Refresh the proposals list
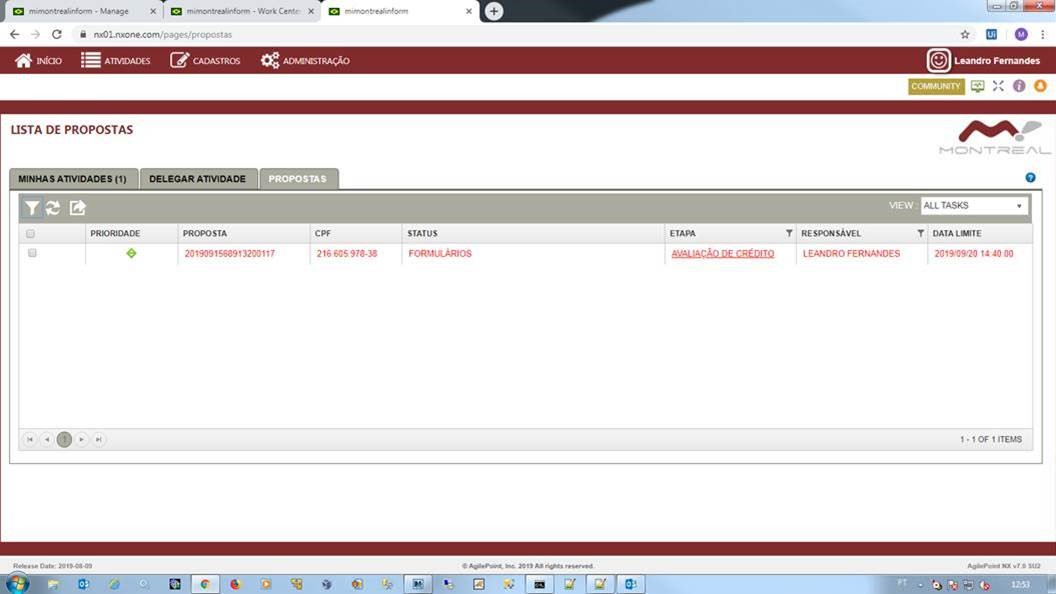Image resolution: width=1056 pixels, height=594 pixels. (53, 208)
